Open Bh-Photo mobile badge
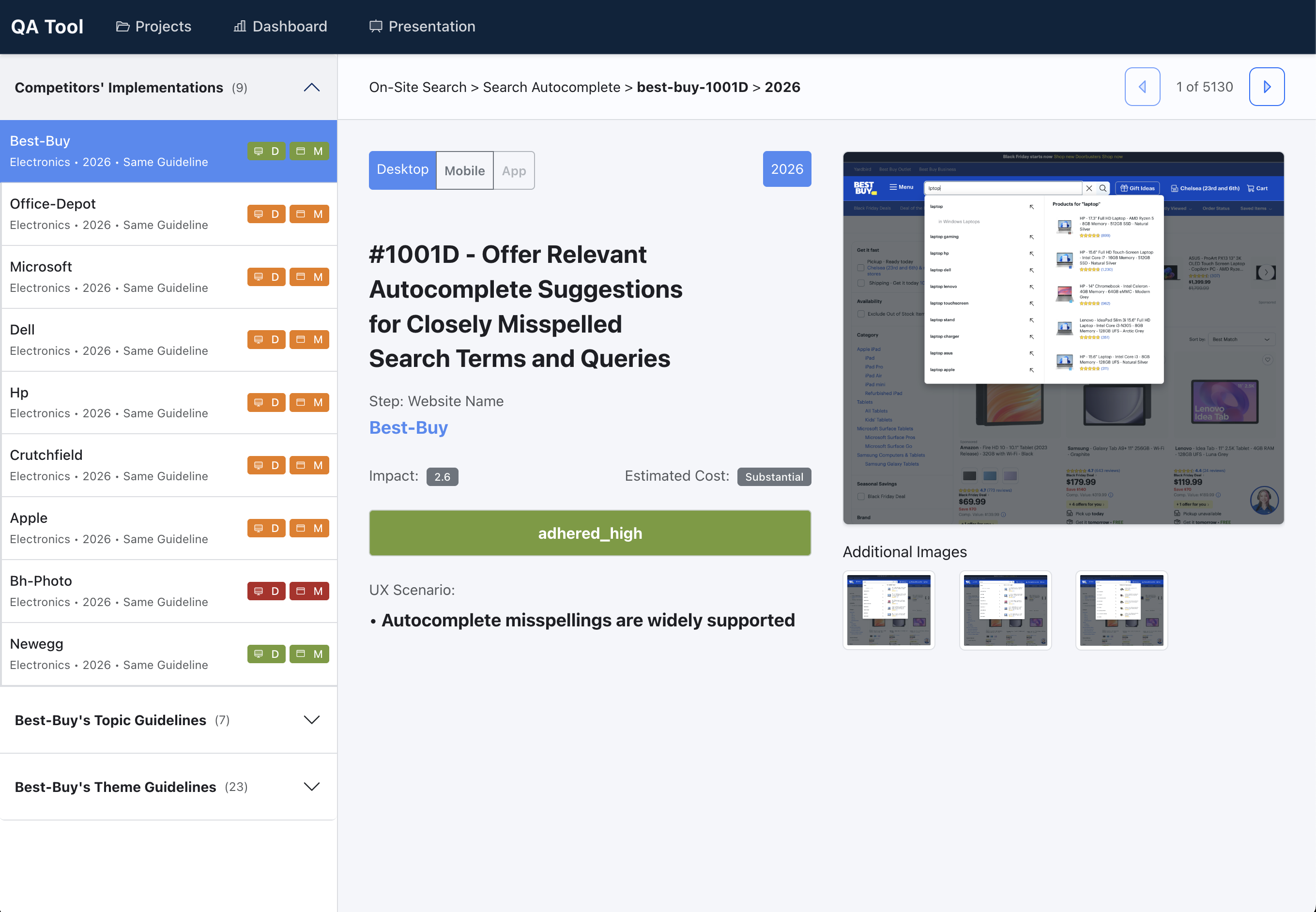Viewport: 1316px width, 912px height. click(x=309, y=592)
